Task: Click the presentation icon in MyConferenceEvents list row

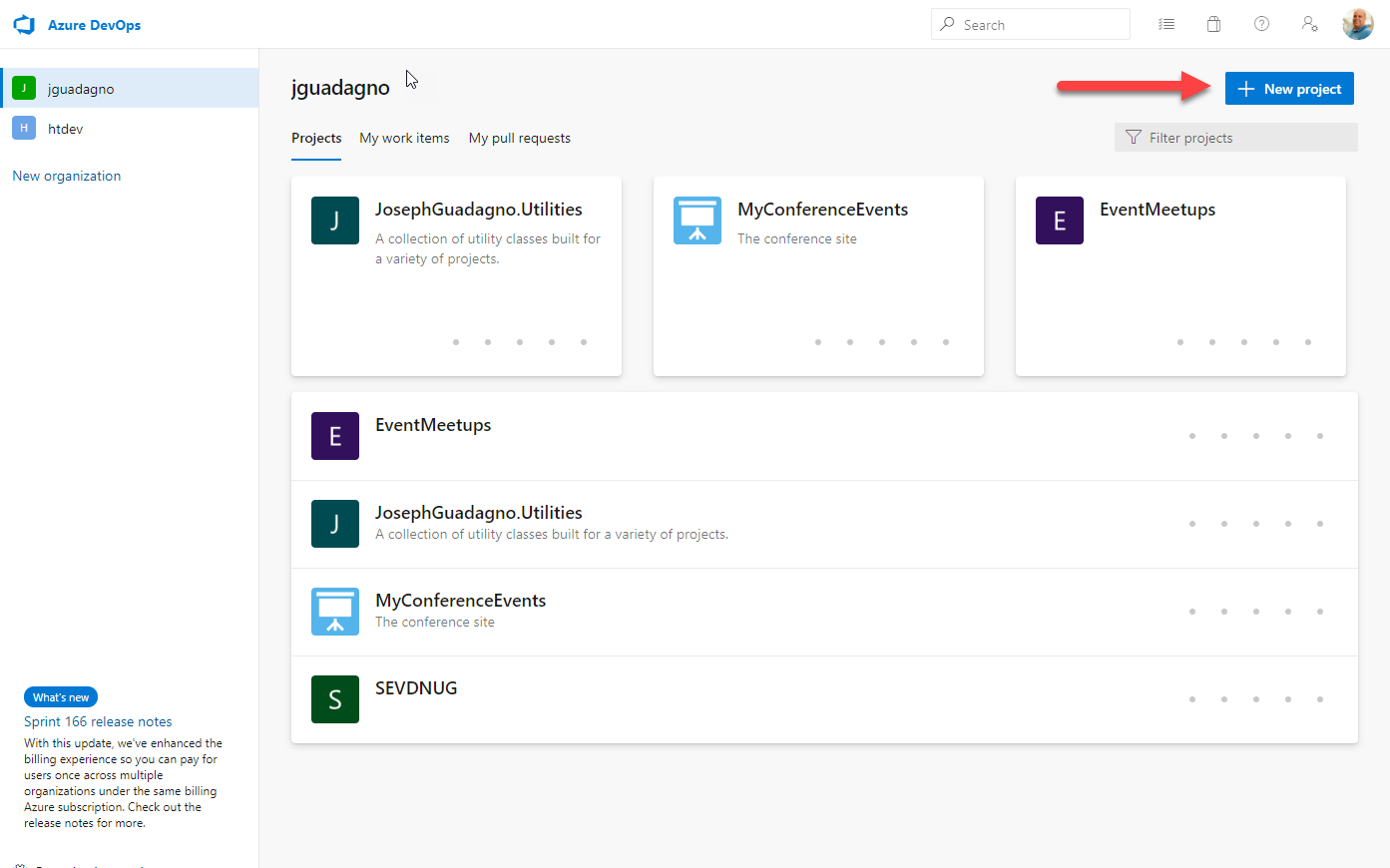Action: click(335, 612)
